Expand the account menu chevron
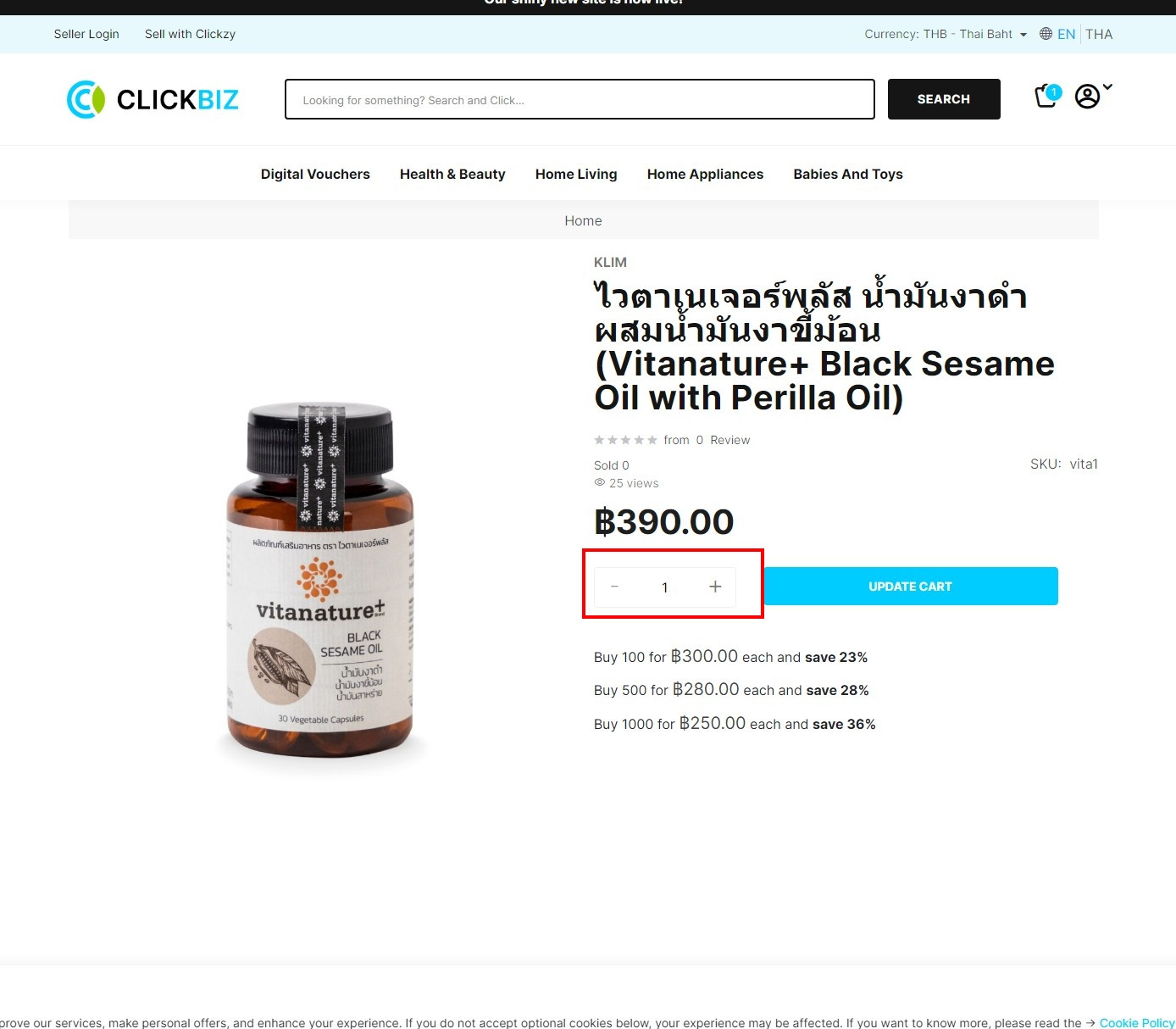 [1107, 86]
